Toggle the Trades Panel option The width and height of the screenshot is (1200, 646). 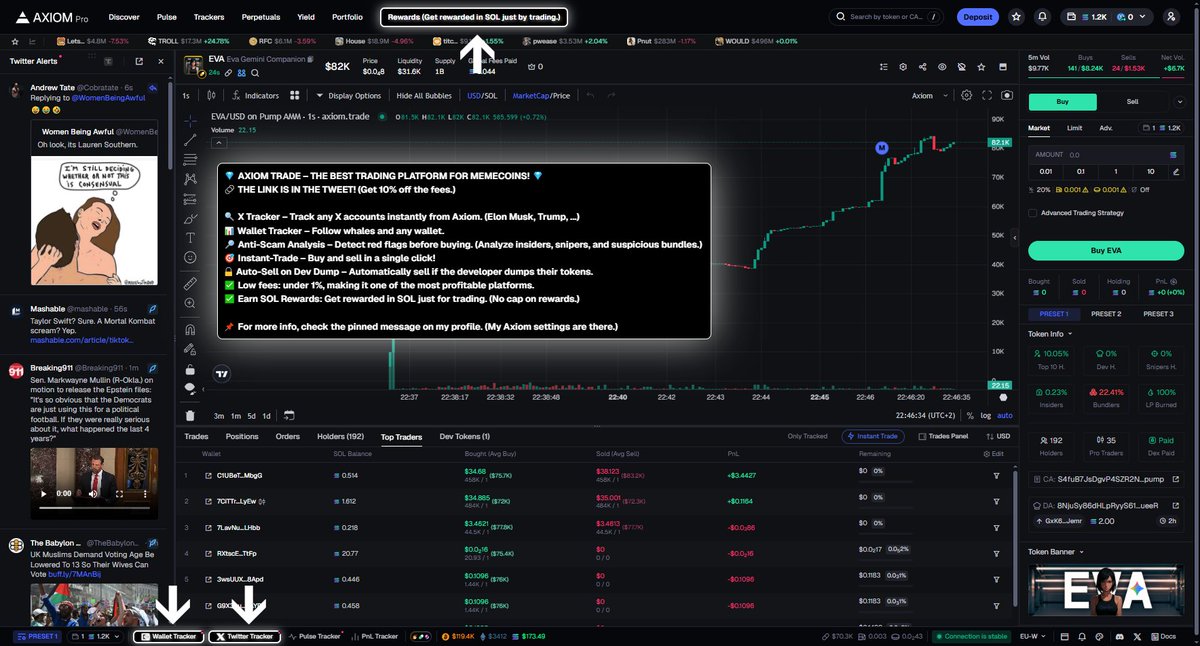coord(944,436)
